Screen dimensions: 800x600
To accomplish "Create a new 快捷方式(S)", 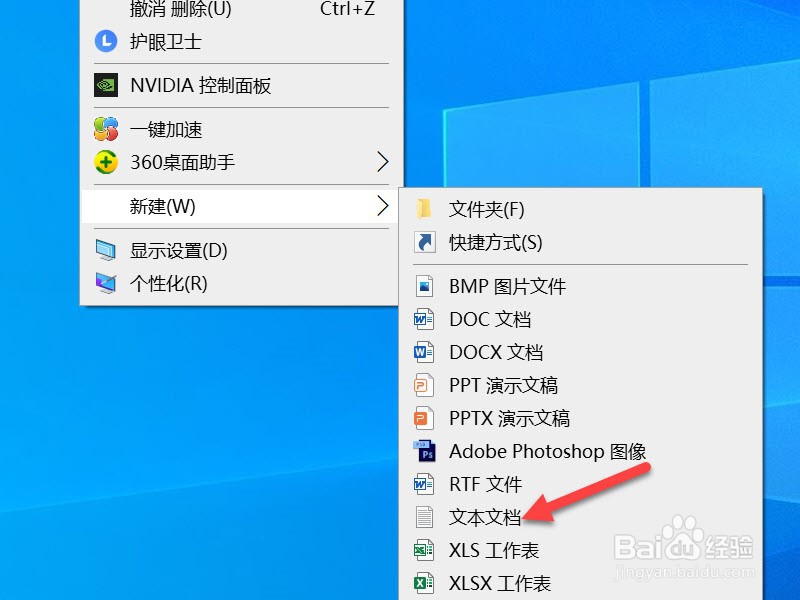I will [581, 242].
